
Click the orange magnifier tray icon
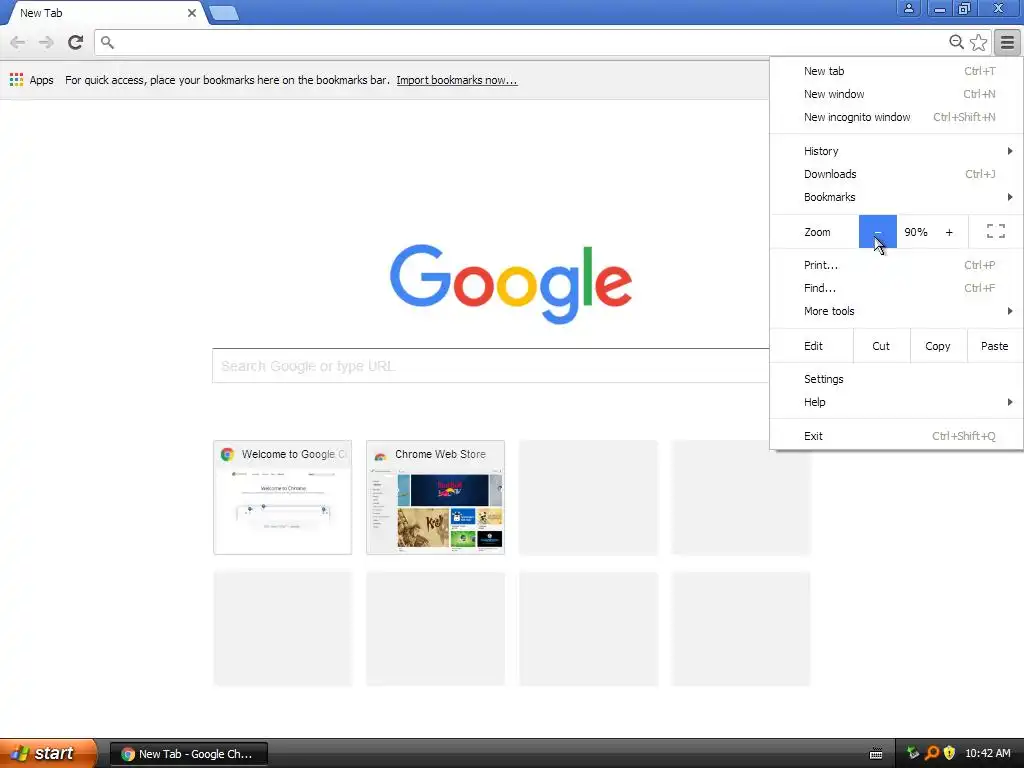(x=932, y=753)
